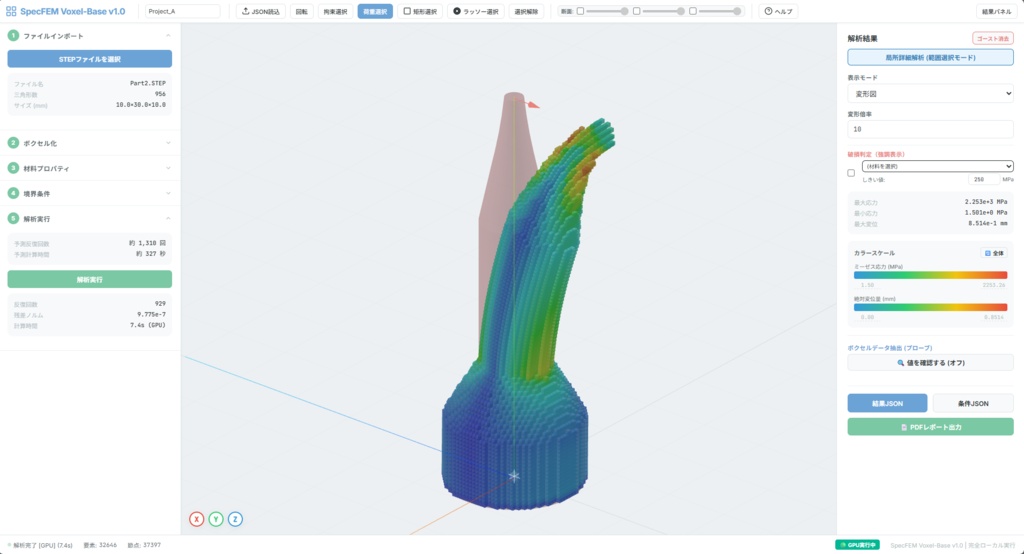This screenshot has width=1024, height=554.
Task: Click the 条件JSON export button
Action: pos(973,403)
